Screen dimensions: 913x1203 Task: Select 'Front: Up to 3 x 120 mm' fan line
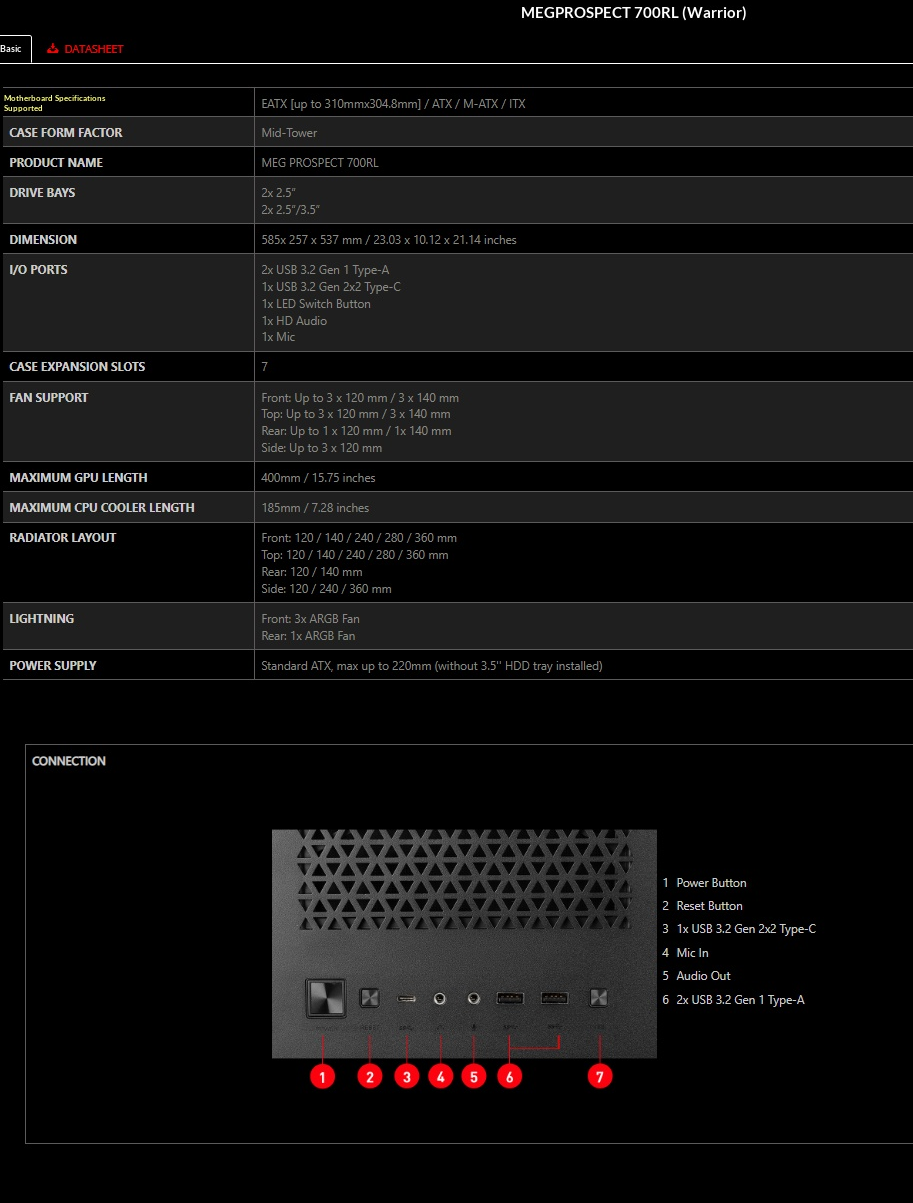point(360,398)
